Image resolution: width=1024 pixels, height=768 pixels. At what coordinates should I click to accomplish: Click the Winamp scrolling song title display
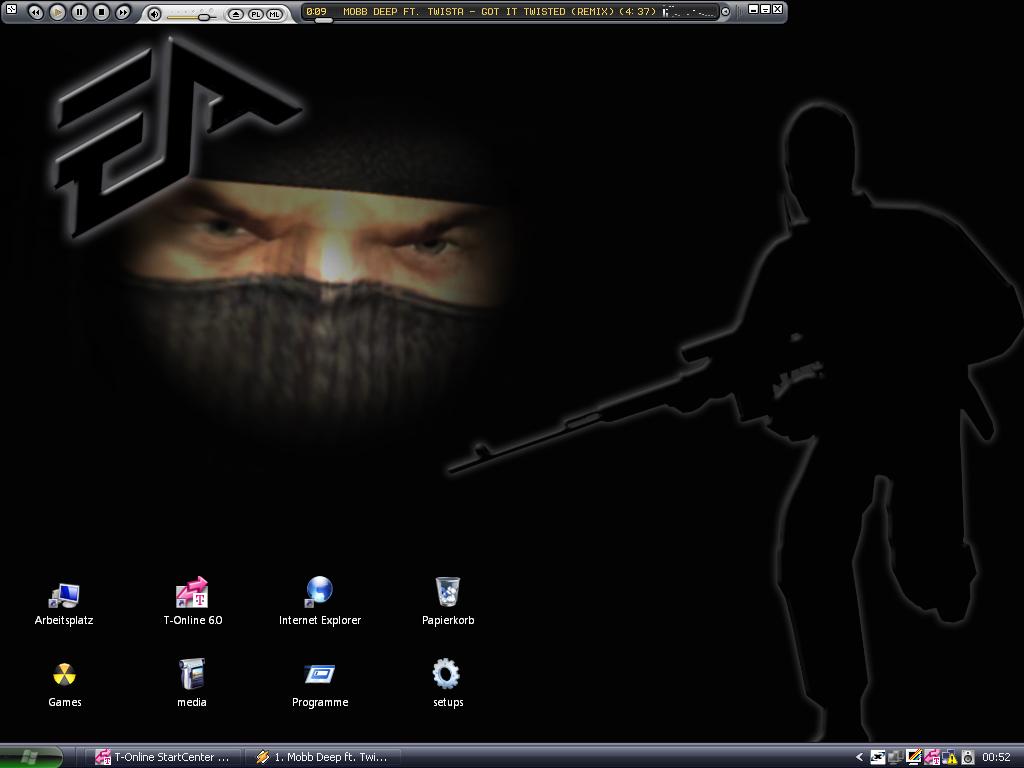(499, 12)
